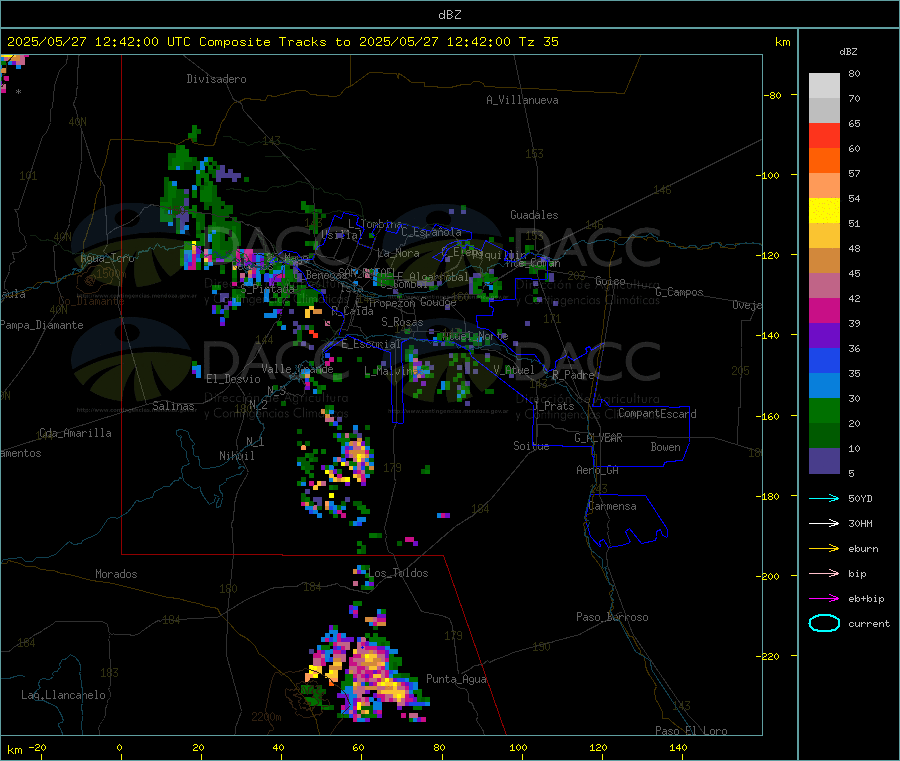Click the 'Tz 35' text in header
This screenshot has height=761, width=900.
tap(539, 42)
